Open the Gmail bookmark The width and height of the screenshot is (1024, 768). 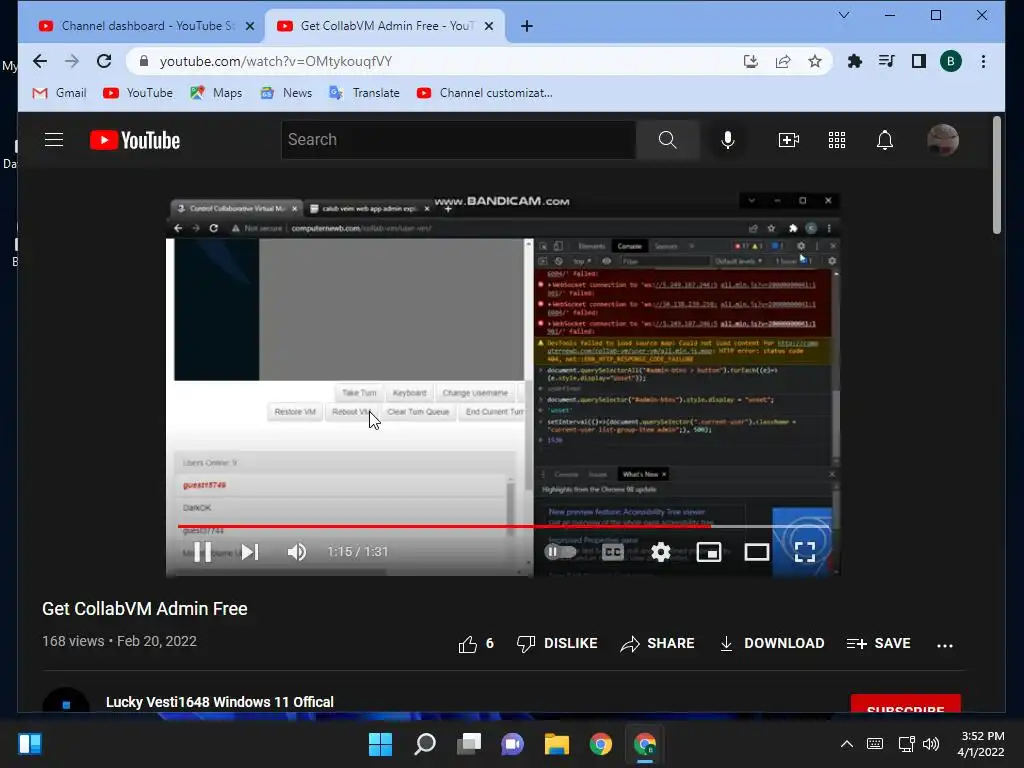click(x=59, y=93)
